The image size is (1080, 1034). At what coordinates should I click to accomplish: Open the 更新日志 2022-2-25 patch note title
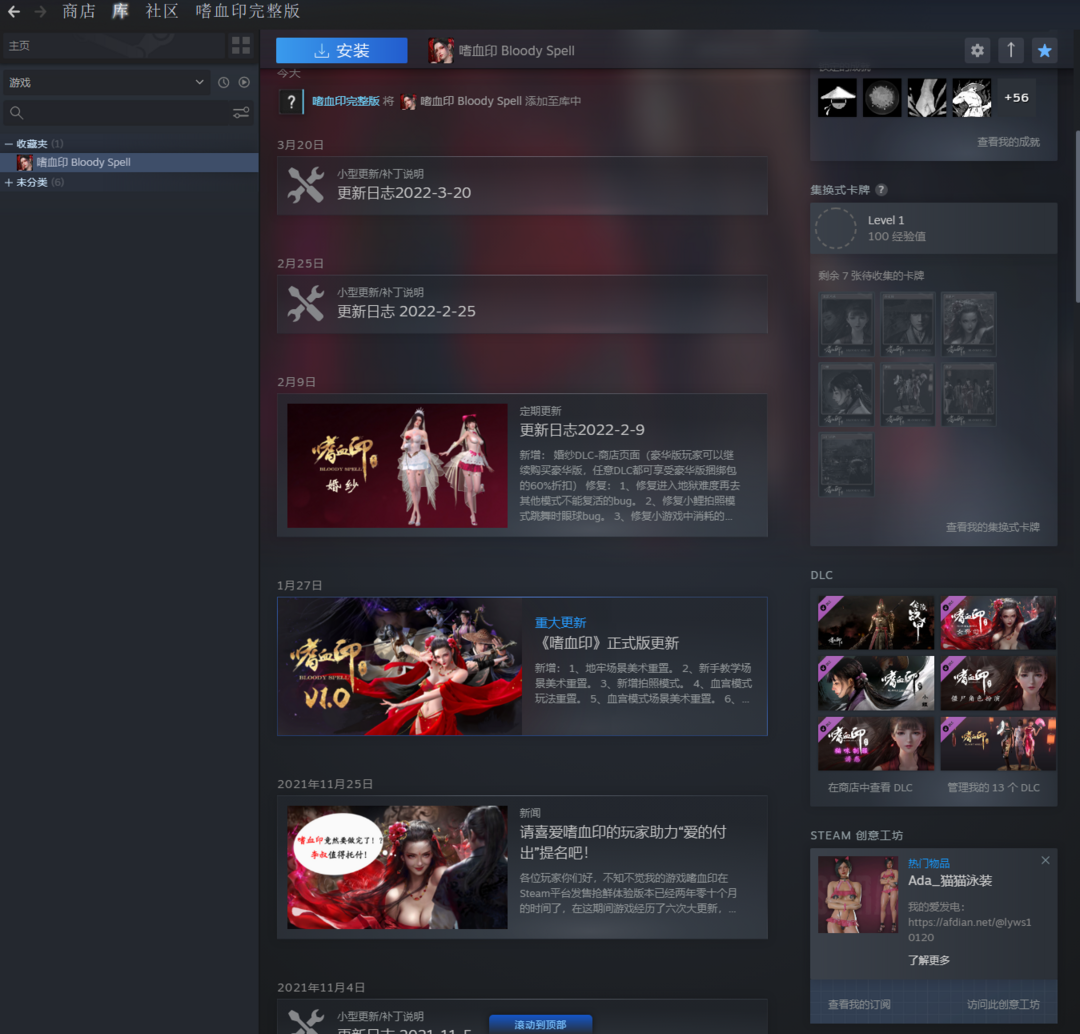tap(406, 311)
